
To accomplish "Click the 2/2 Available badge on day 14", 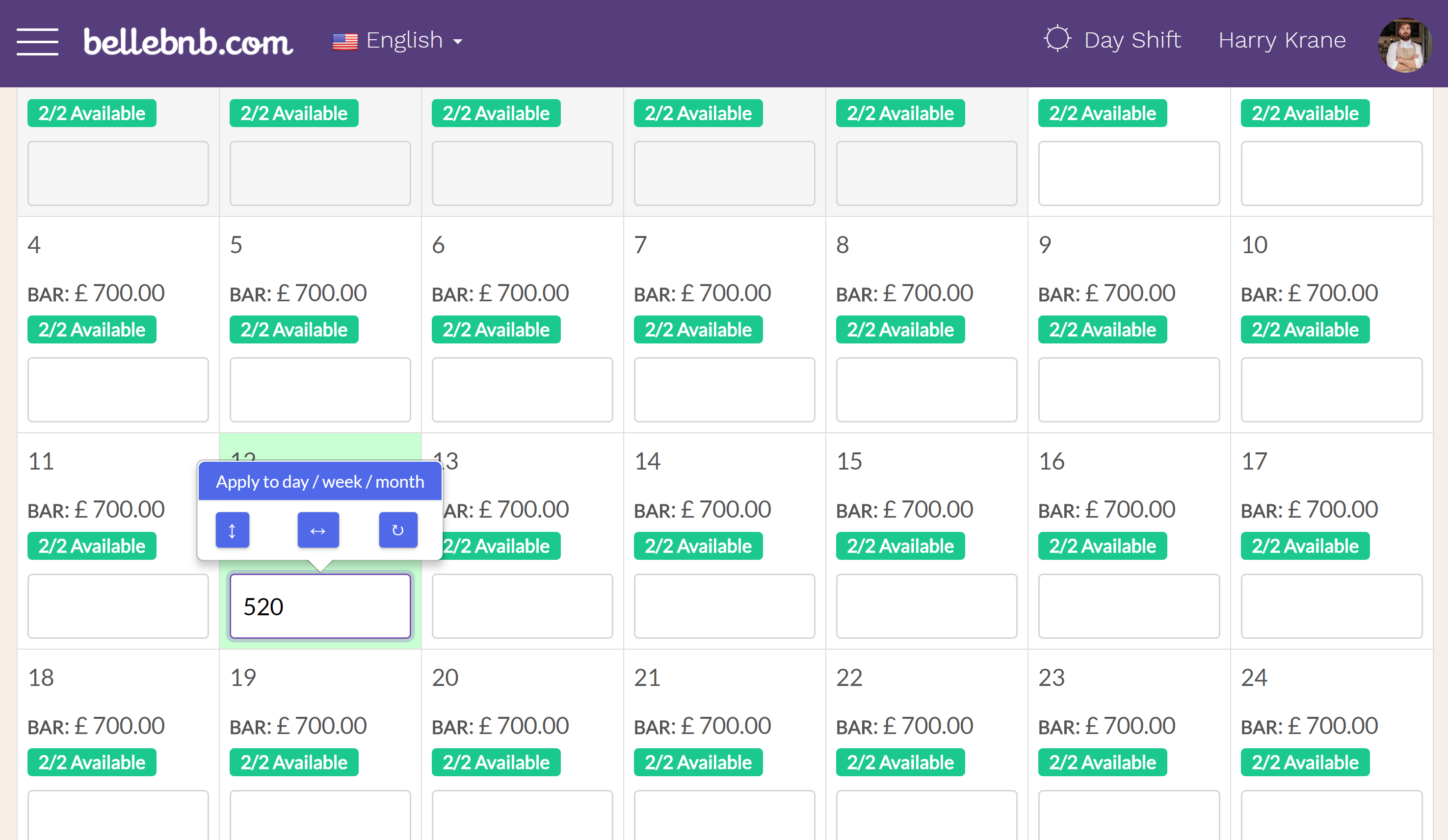I will tap(698, 546).
